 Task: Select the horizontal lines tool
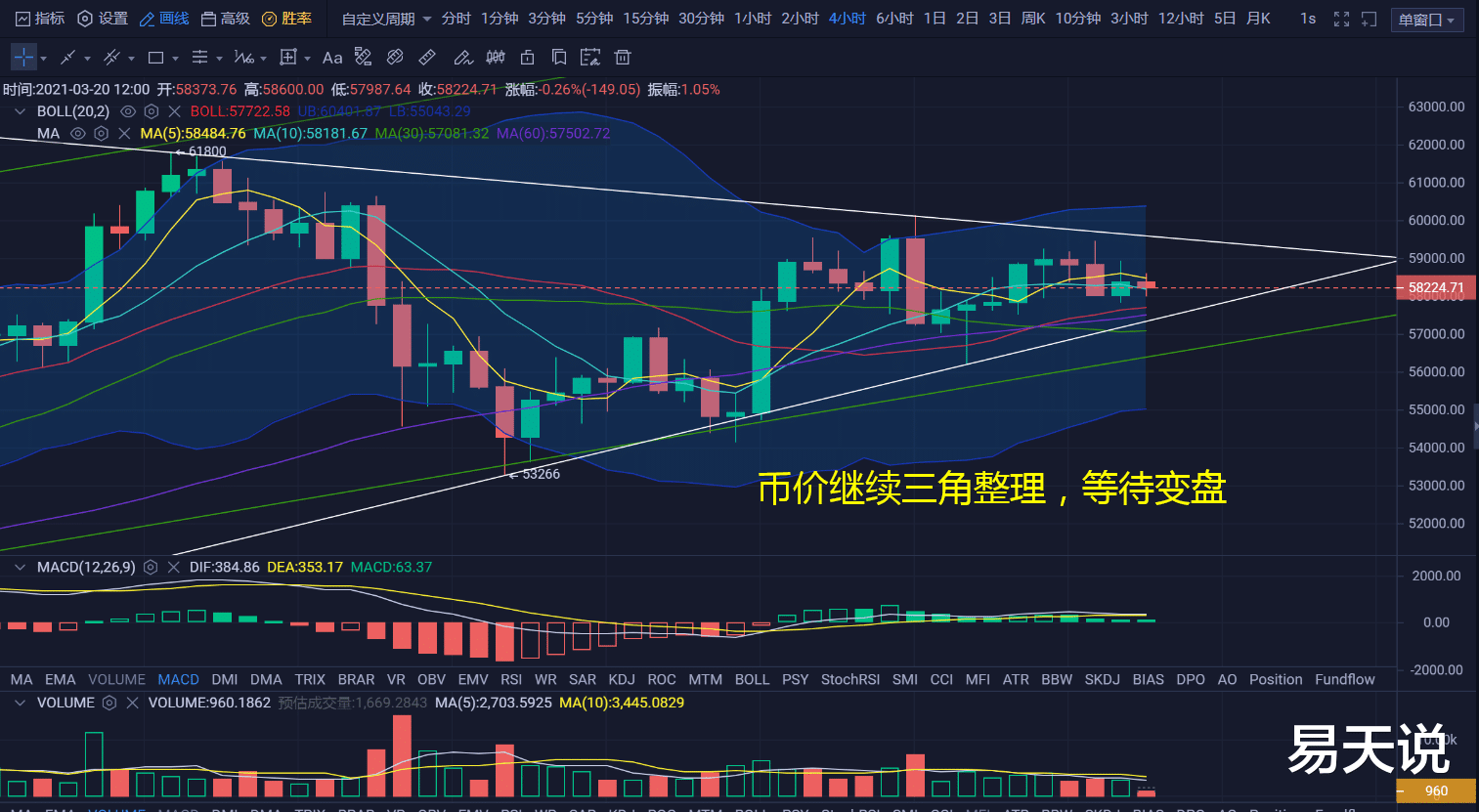click(x=199, y=58)
